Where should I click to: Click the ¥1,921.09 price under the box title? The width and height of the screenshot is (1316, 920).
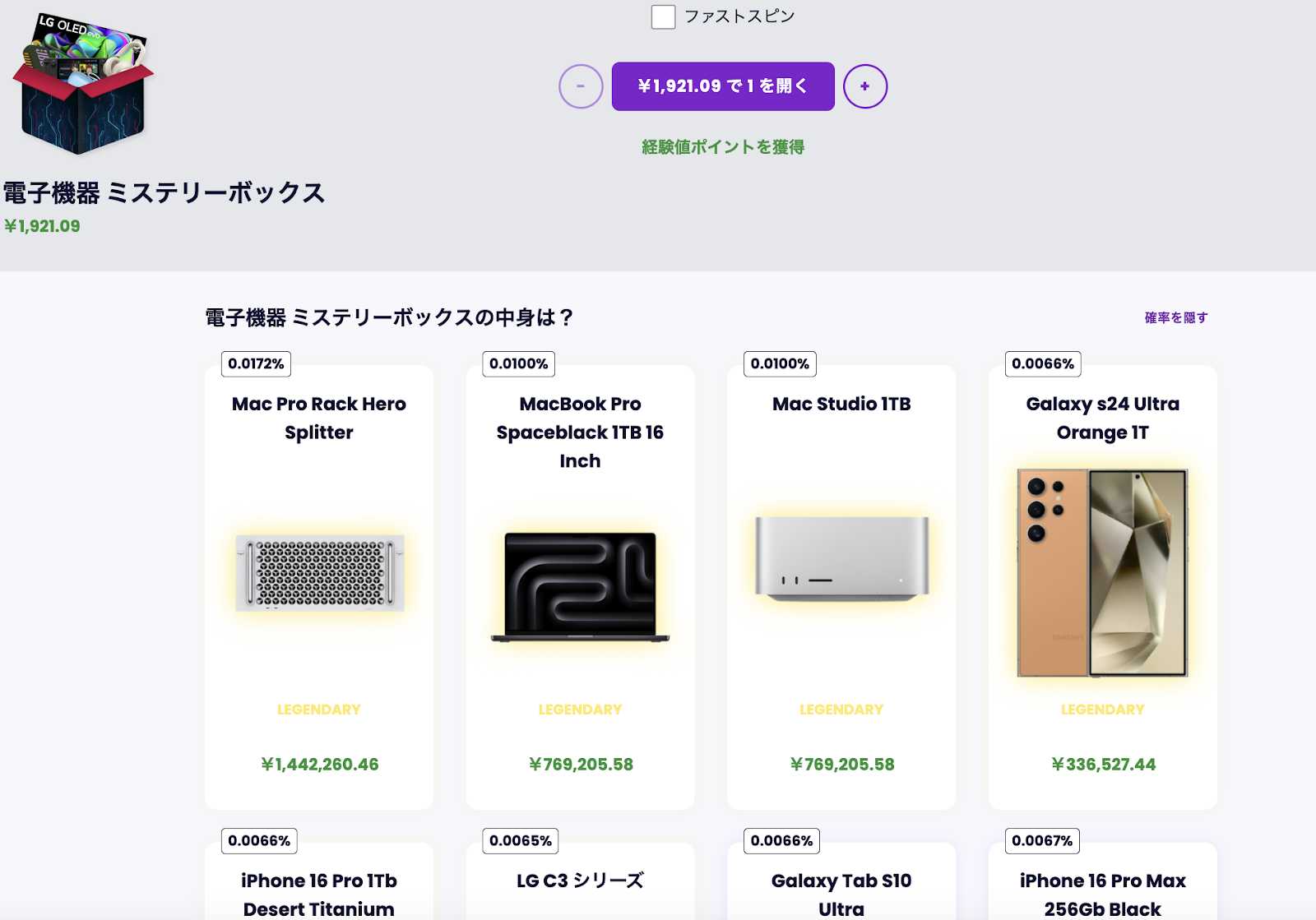click(x=42, y=226)
